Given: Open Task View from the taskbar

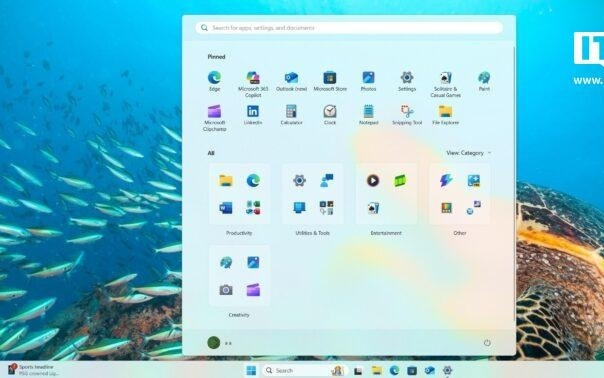Looking at the screenshot, I should pyautogui.click(x=358, y=371).
